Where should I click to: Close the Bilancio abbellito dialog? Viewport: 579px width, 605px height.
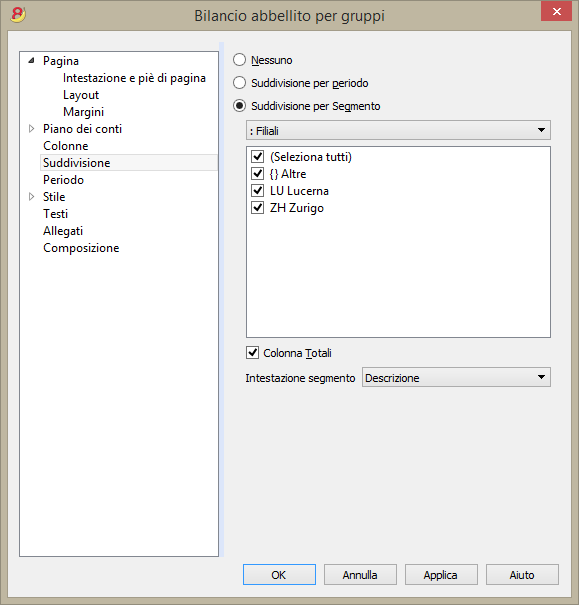pos(556,12)
